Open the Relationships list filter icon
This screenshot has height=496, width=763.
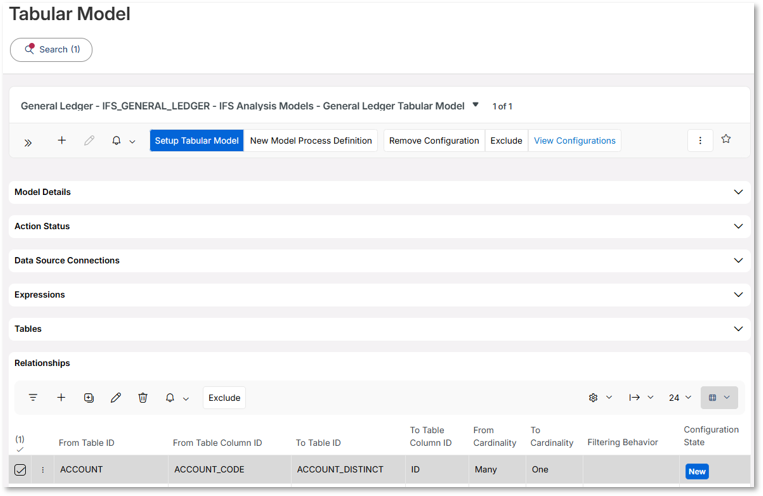[x=33, y=398]
